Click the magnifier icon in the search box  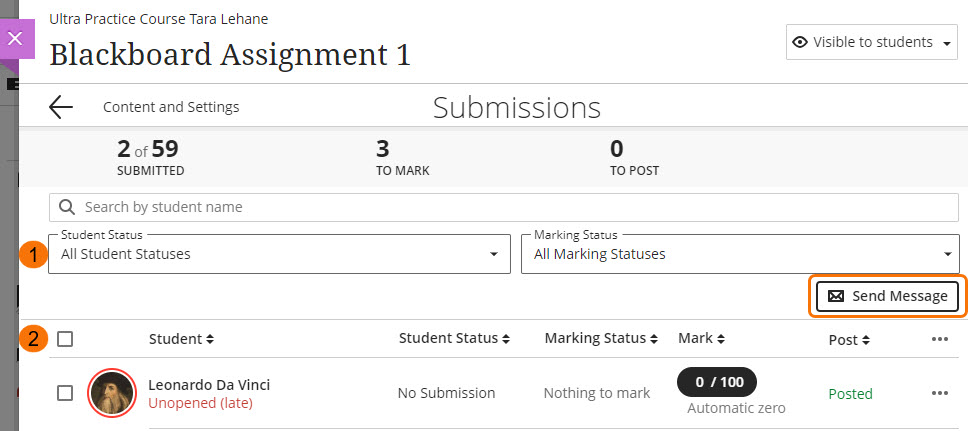[x=67, y=207]
